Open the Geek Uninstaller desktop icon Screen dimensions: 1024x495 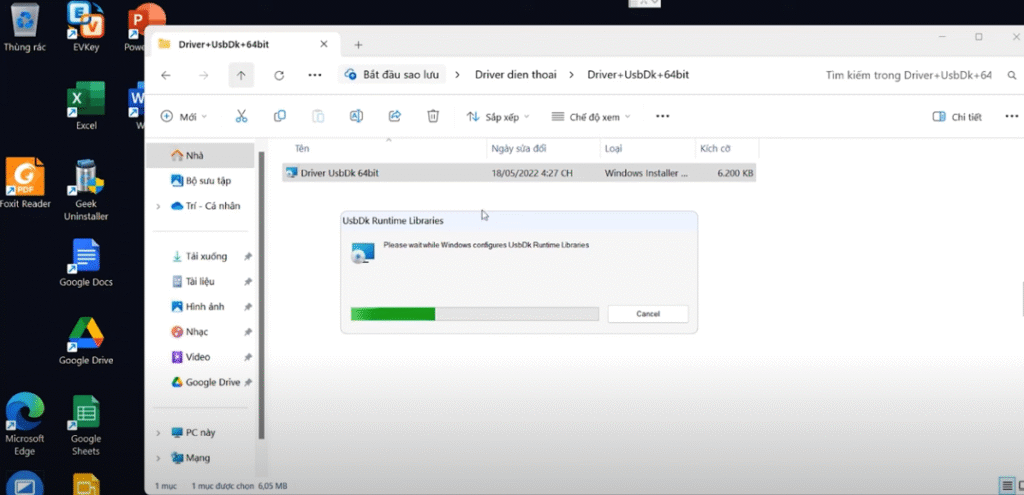click(86, 191)
